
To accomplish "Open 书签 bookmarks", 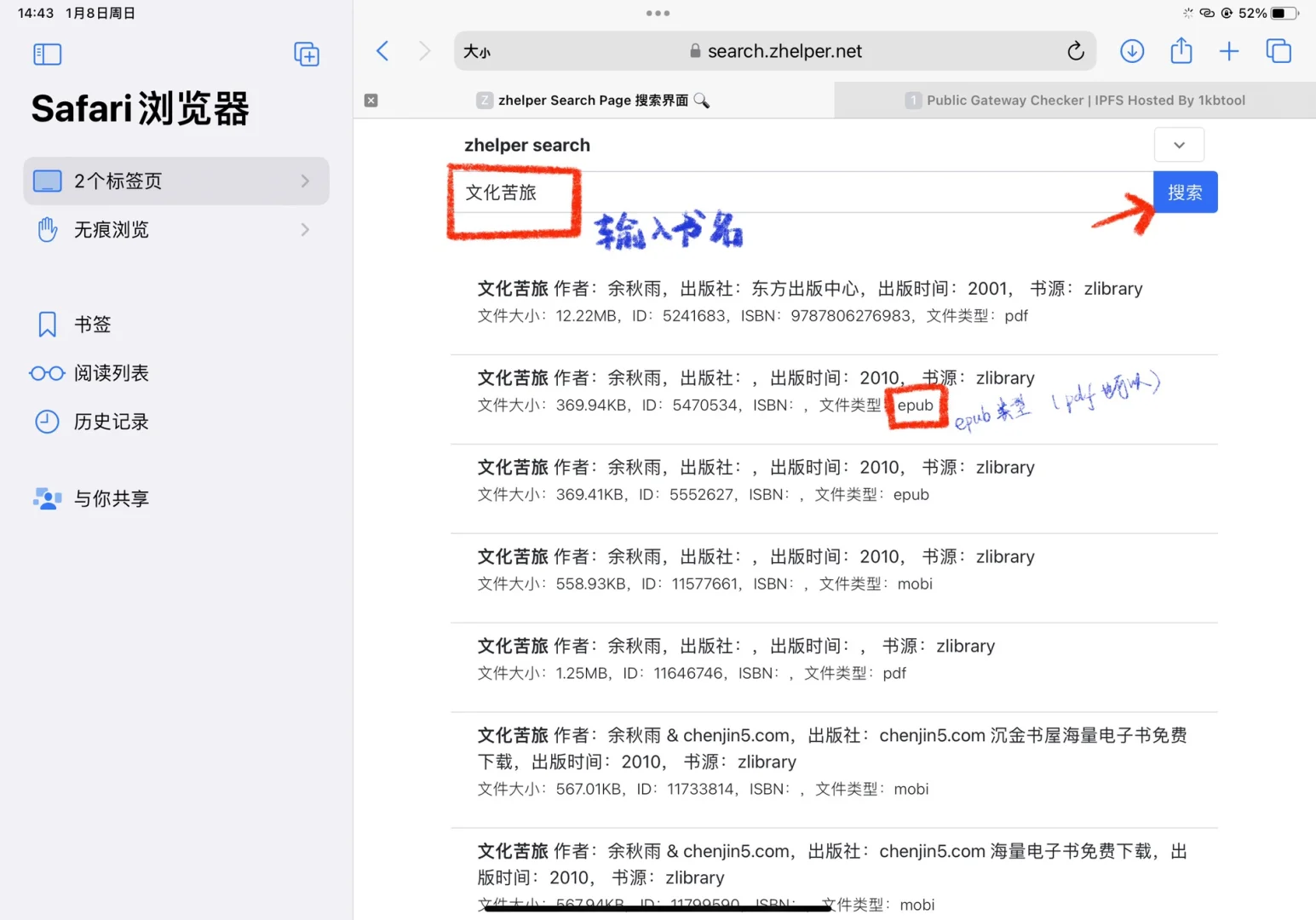I will point(176,325).
